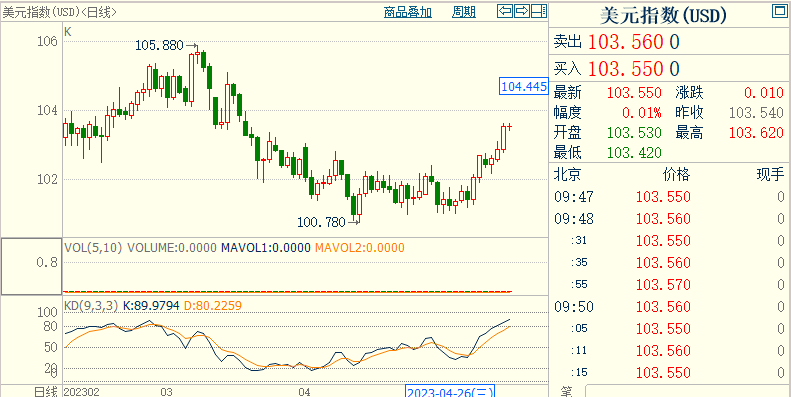This screenshot has width=791, height=397.
Task: Open the 商品叠加 link
Action: pos(408,13)
